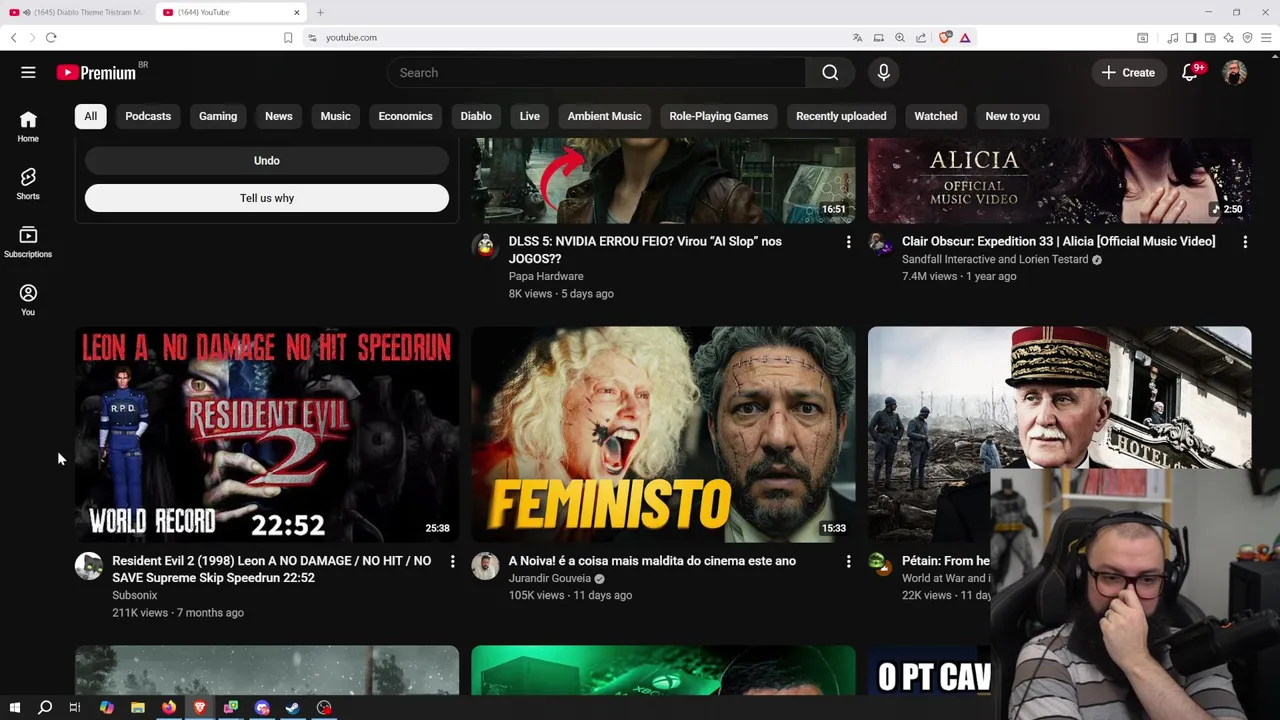1280x720 pixels.
Task: Open A Noiva video title link
Action: coord(652,561)
